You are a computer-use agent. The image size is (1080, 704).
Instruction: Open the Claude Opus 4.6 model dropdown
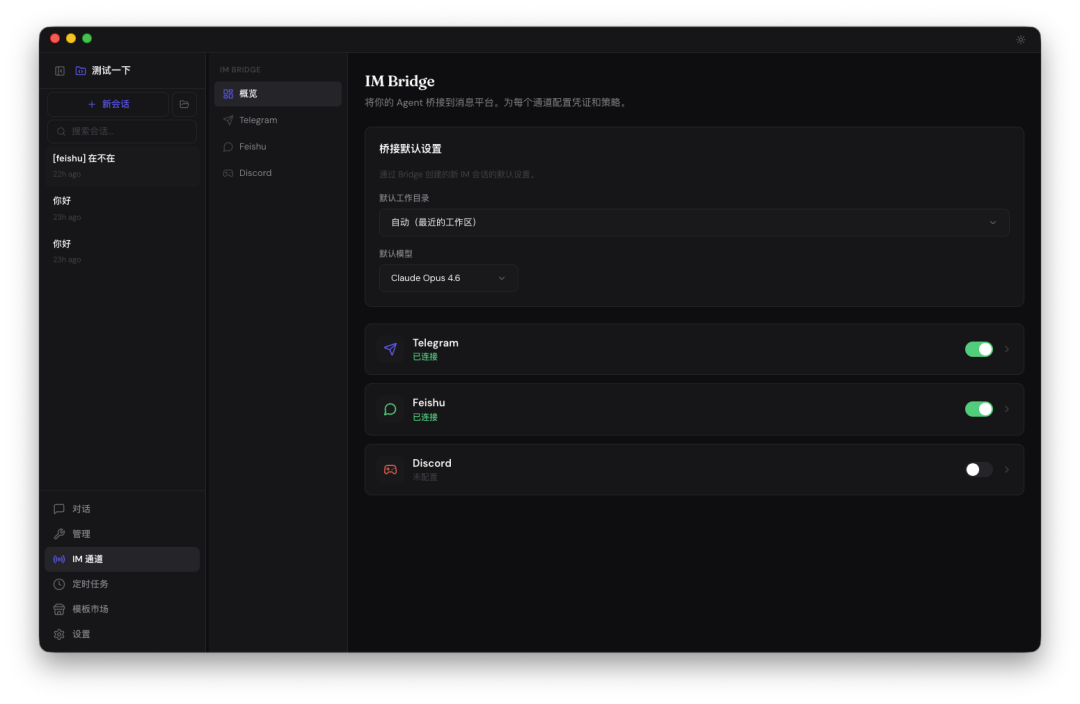pos(448,278)
